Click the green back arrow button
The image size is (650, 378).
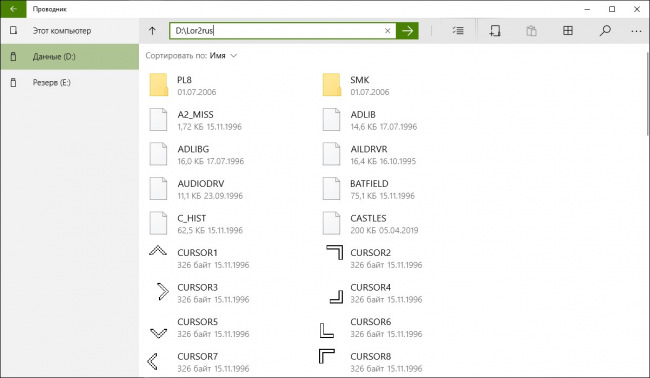tap(13, 9)
